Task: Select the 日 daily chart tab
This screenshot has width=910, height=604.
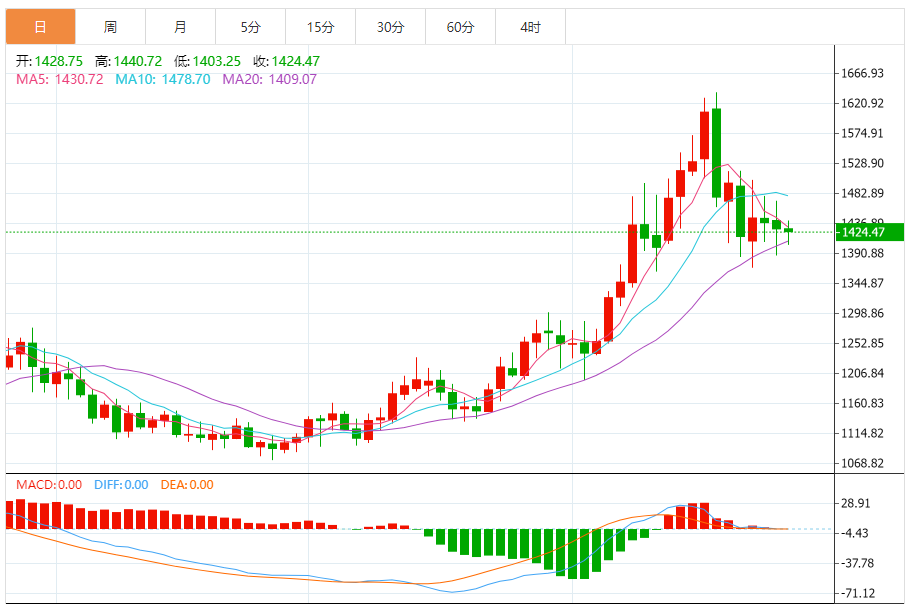Action: coord(40,27)
